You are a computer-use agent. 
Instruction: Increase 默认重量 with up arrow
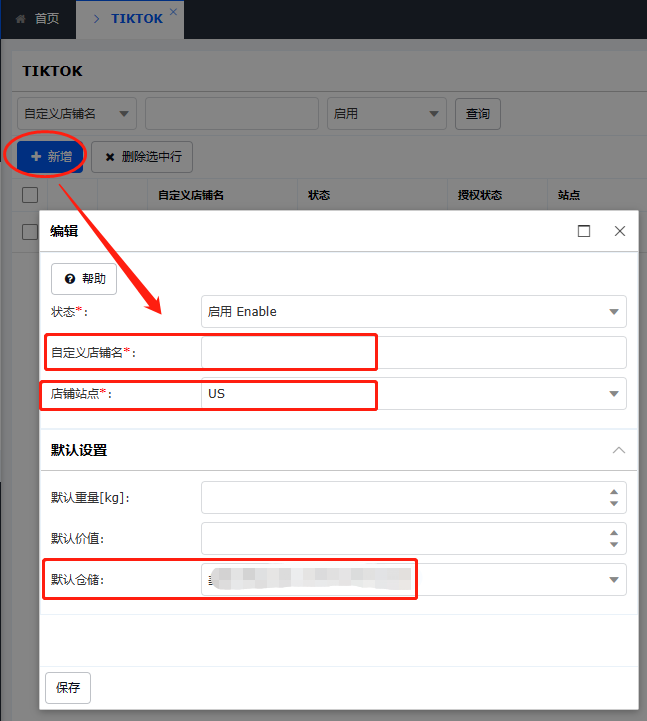[x=614, y=492]
